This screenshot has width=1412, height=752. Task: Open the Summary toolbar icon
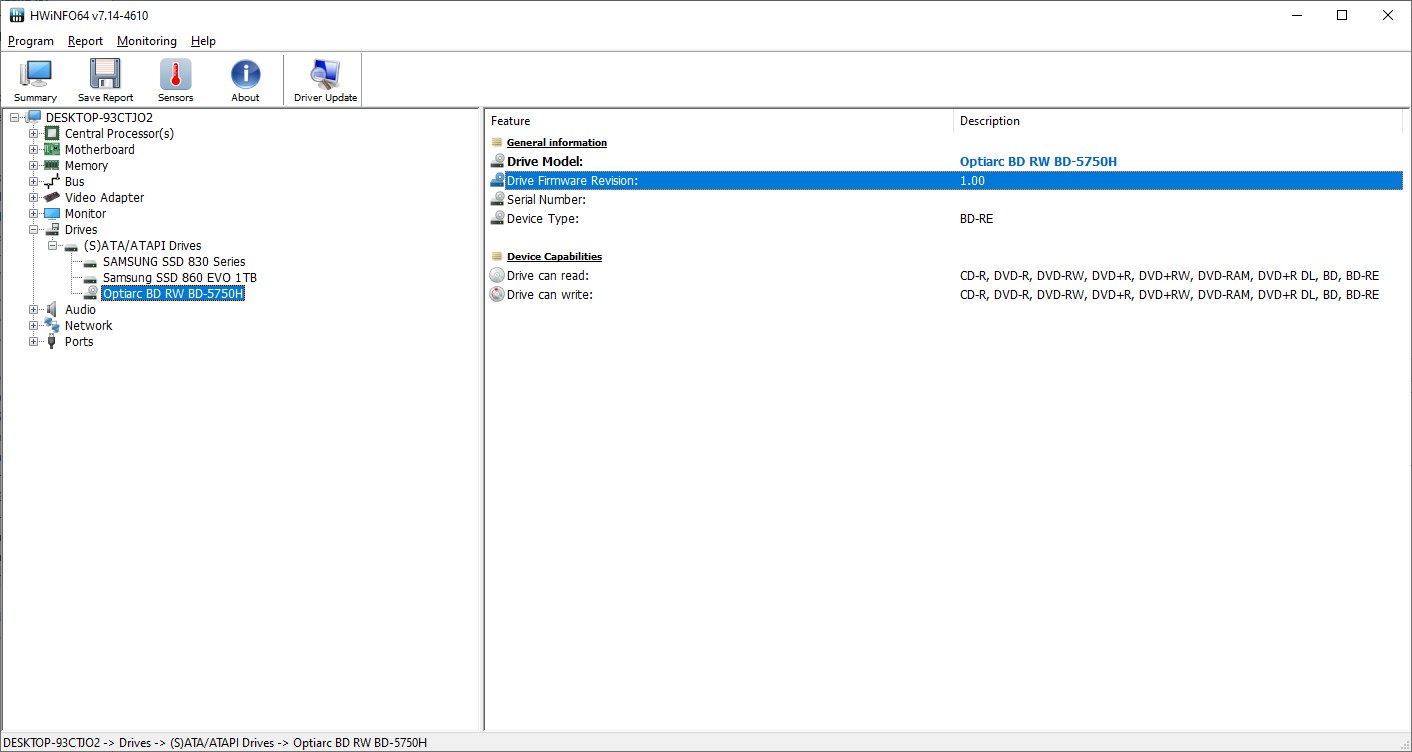(36, 75)
